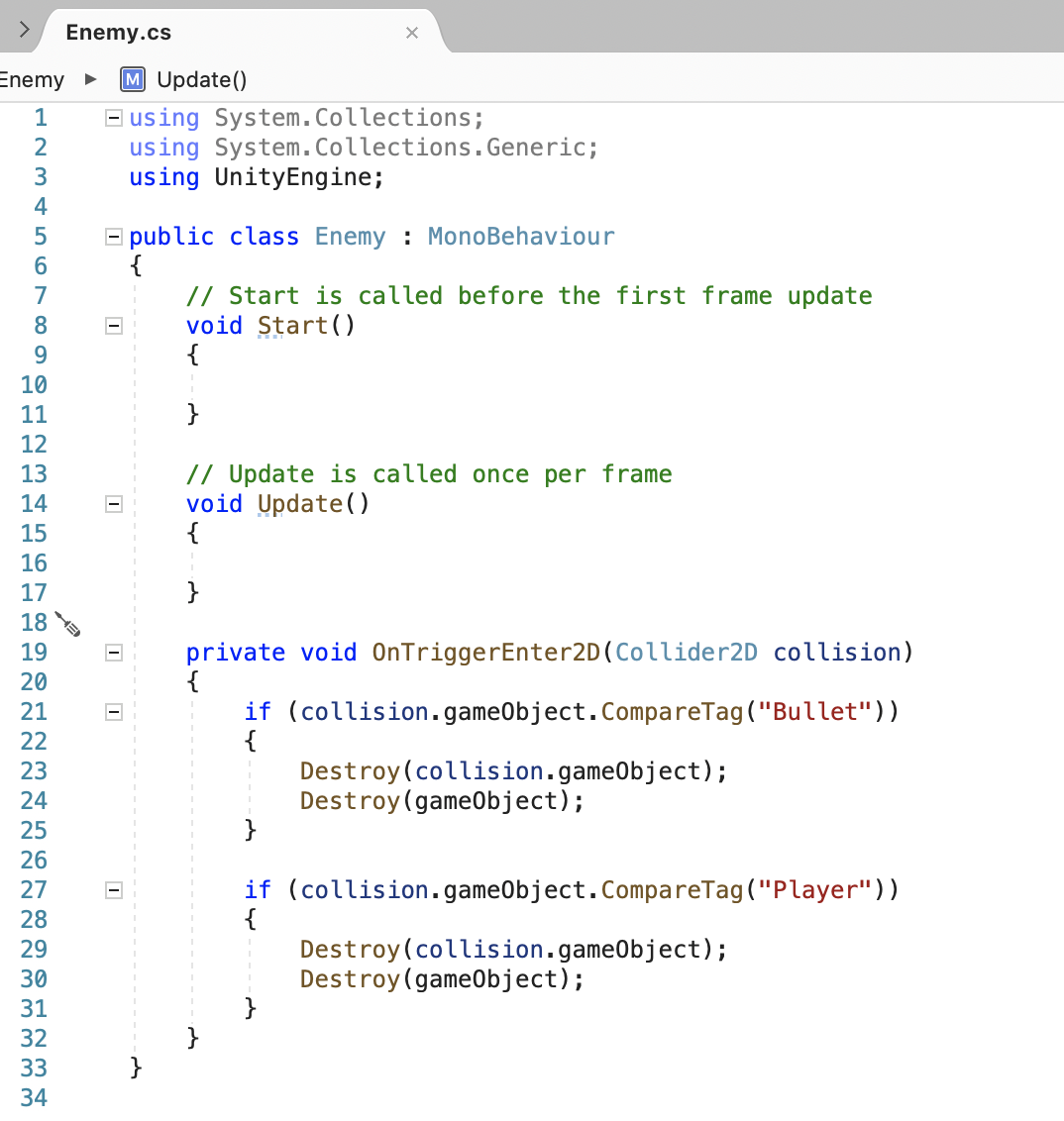1064x1121 pixels.
Task: Click the Start method name
Action: 292,326
